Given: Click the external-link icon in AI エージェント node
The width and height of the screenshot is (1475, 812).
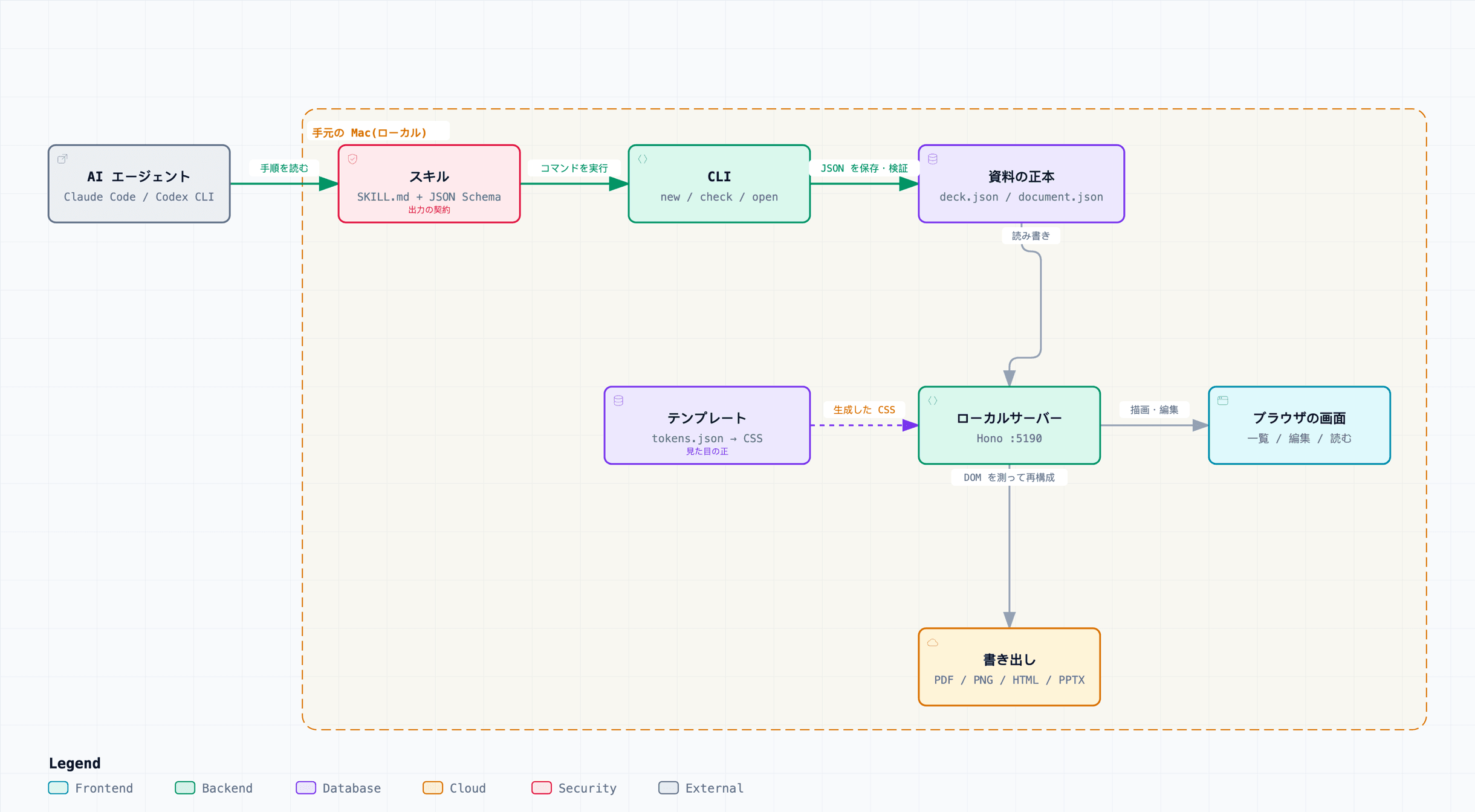Looking at the screenshot, I should point(62,159).
